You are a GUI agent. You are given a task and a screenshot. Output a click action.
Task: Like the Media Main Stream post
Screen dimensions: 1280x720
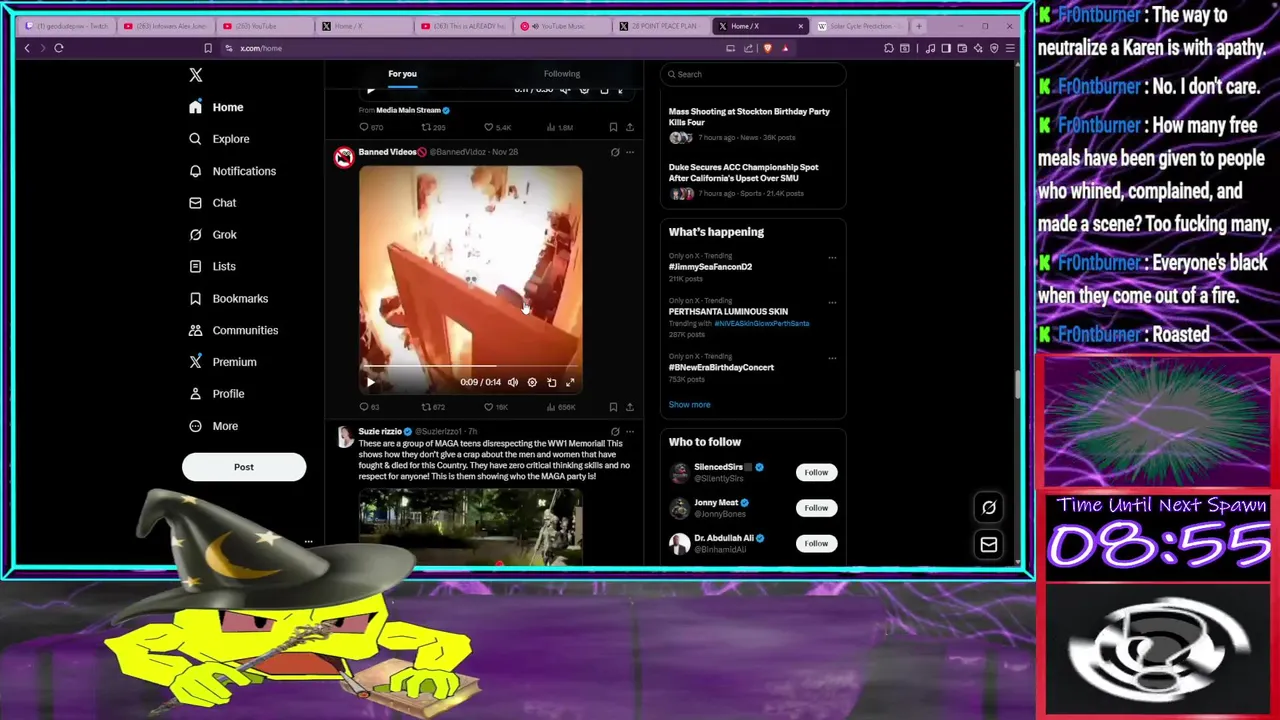497,127
